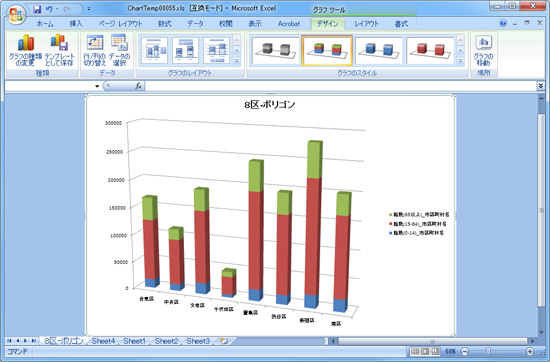This screenshot has height=362, width=550.
Task: Switch to Sheet4 worksheet tab
Action: click(x=103, y=341)
